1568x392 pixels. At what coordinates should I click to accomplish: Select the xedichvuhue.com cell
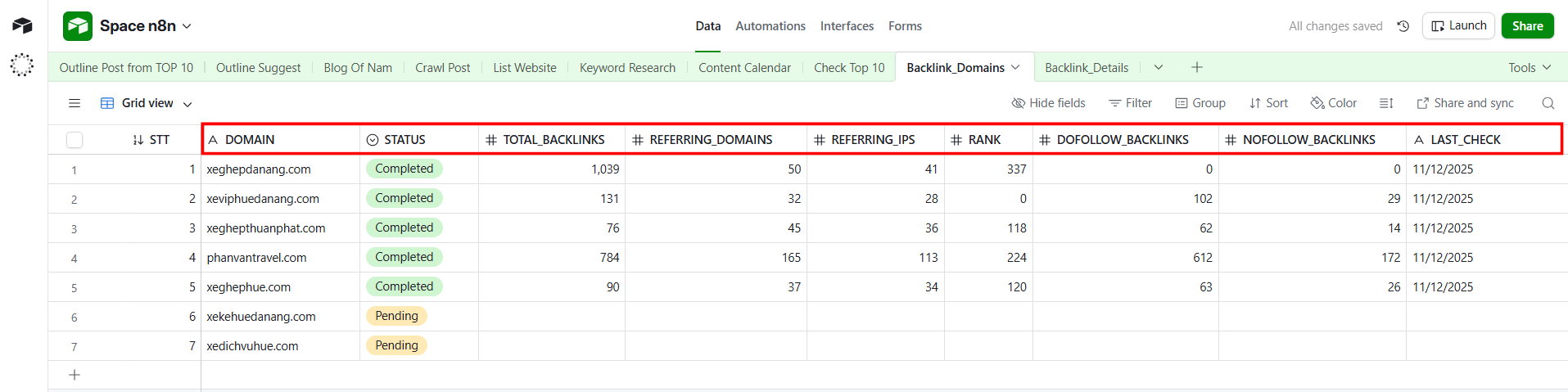(x=281, y=346)
